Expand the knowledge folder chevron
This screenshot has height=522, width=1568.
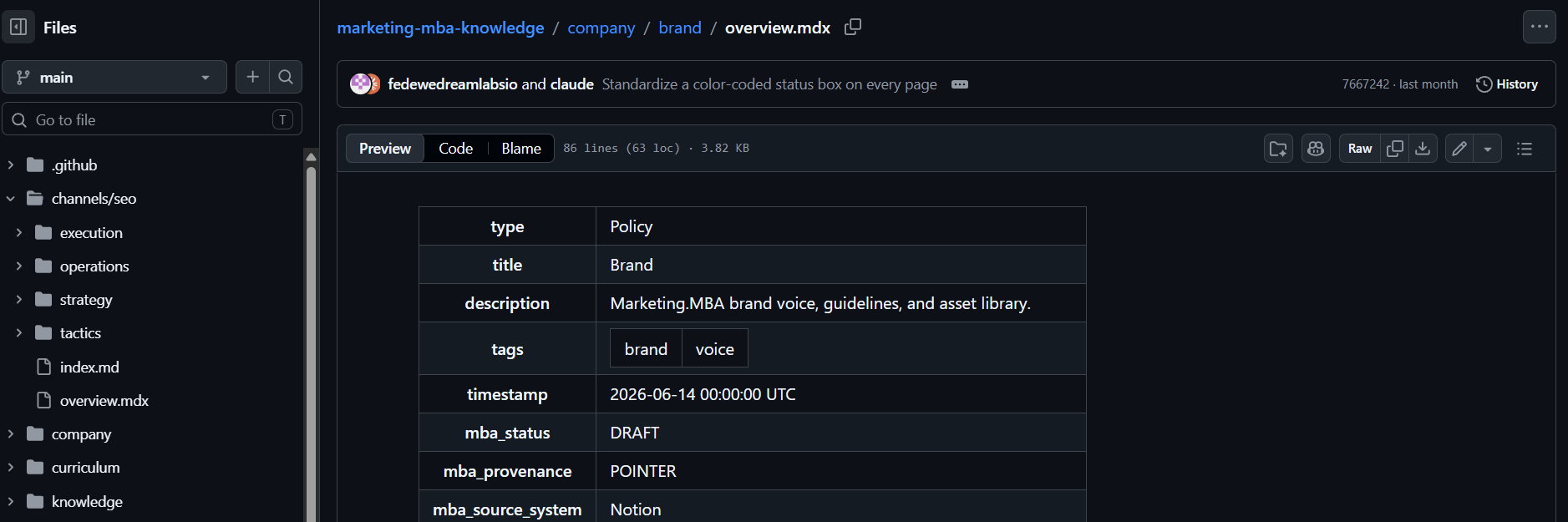point(11,502)
